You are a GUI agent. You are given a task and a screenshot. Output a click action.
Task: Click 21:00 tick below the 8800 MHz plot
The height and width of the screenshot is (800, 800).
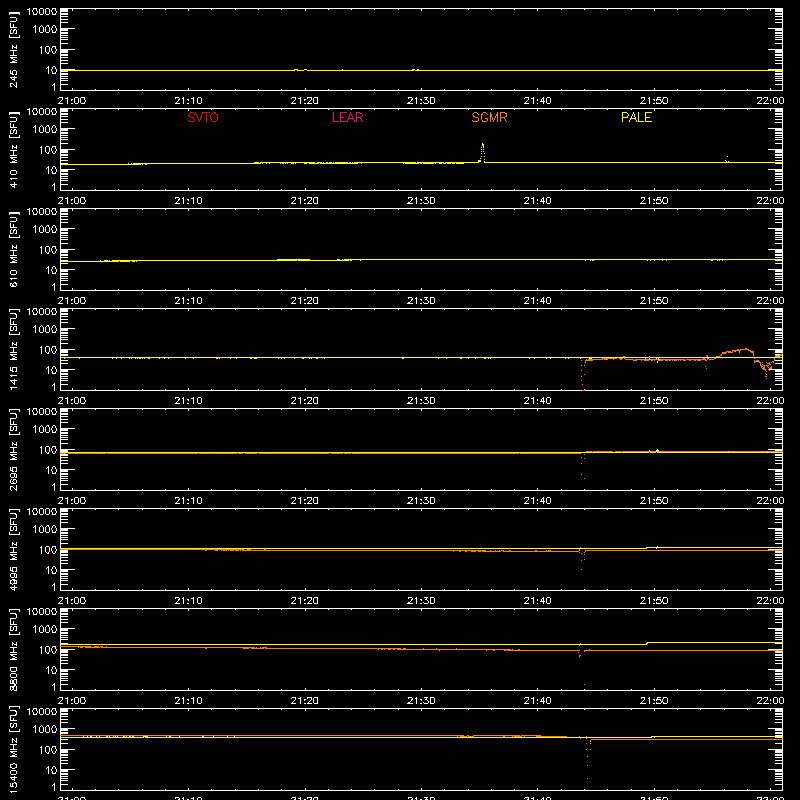pos(72,701)
